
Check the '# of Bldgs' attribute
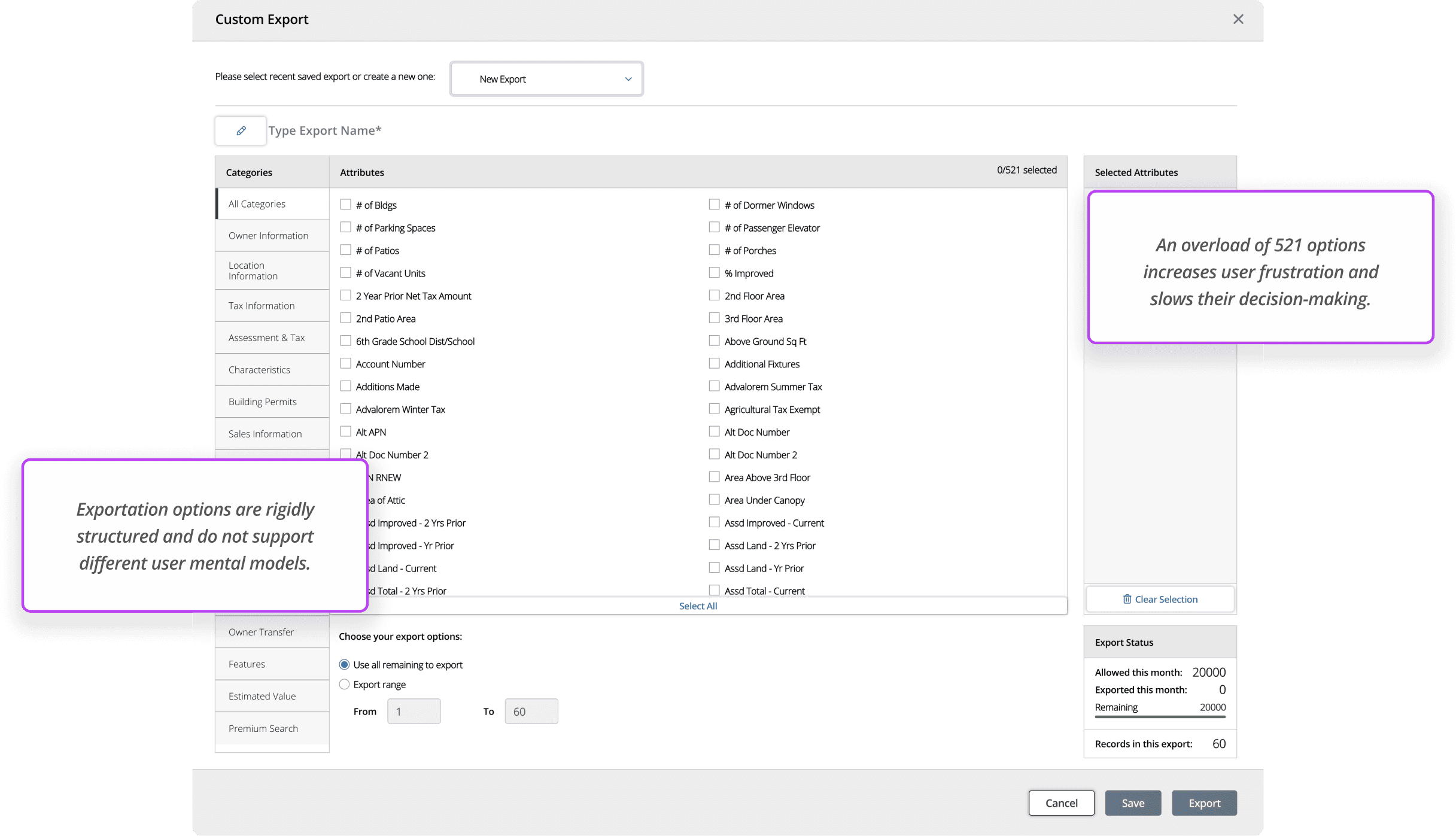[x=346, y=205]
